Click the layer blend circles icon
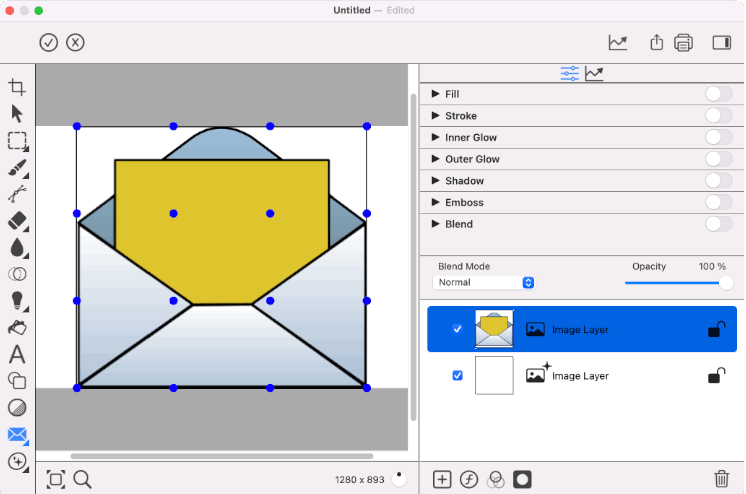This screenshot has height=494, width=746. [496, 479]
